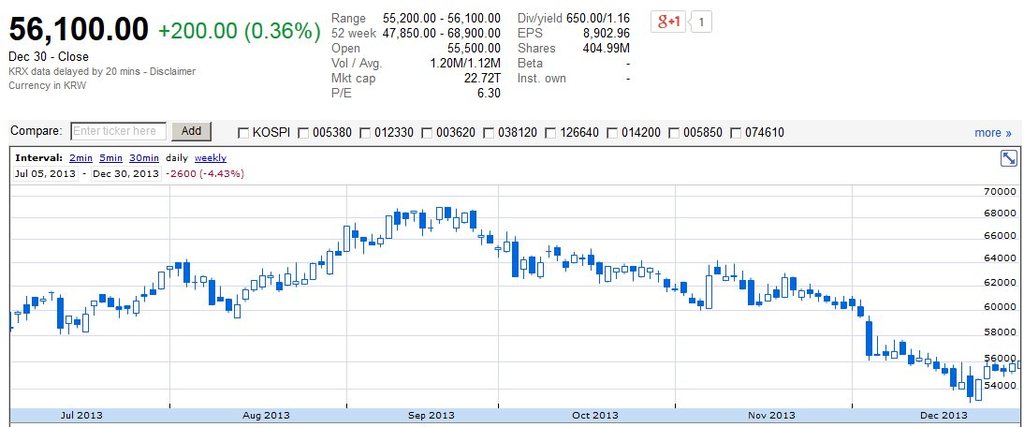Image resolution: width=1024 pixels, height=427 pixels.
Task: Enable the 005380 comparison checkbox
Action: [x=304, y=133]
